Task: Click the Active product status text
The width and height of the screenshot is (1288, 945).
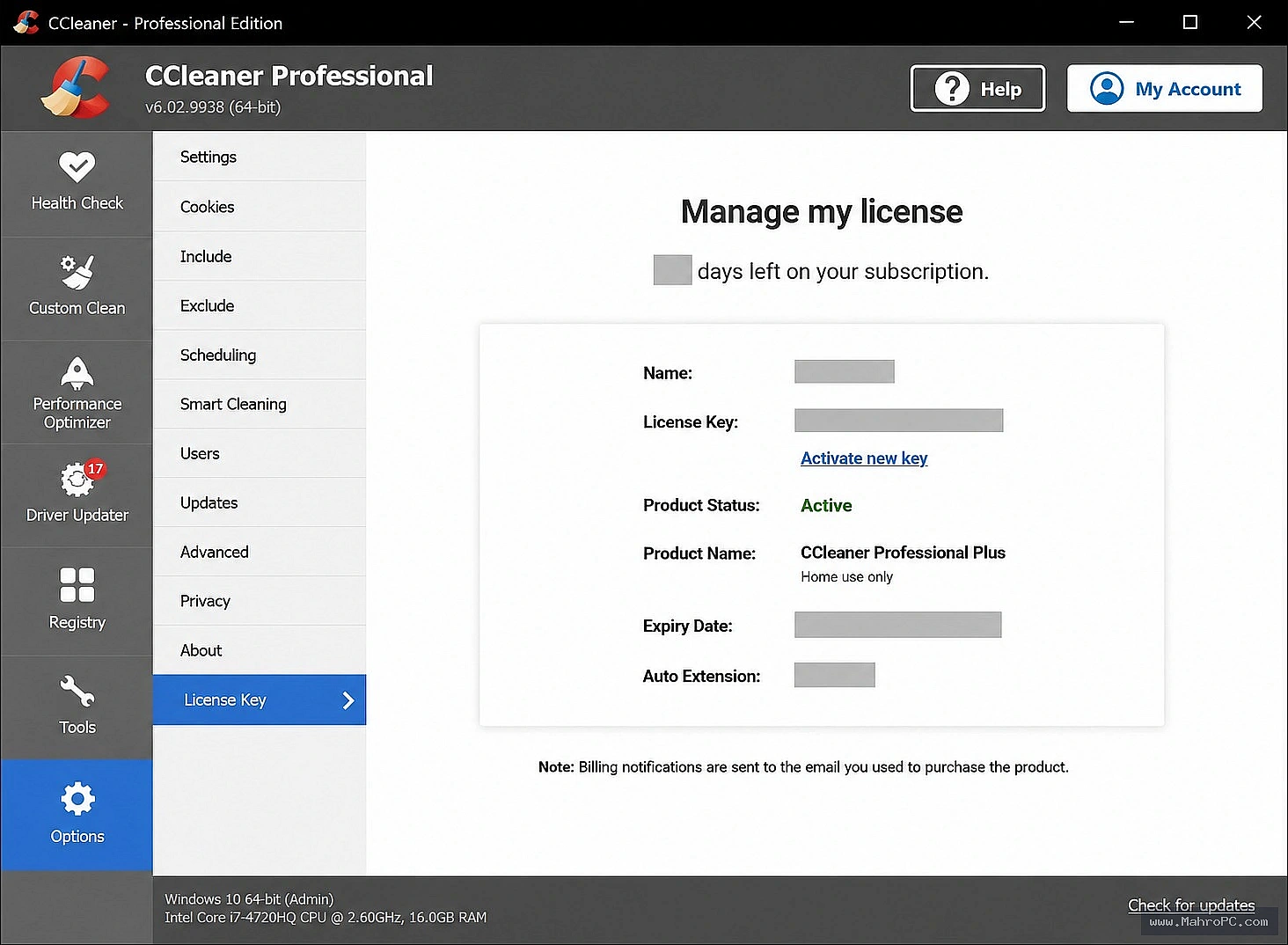Action: (826, 505)
